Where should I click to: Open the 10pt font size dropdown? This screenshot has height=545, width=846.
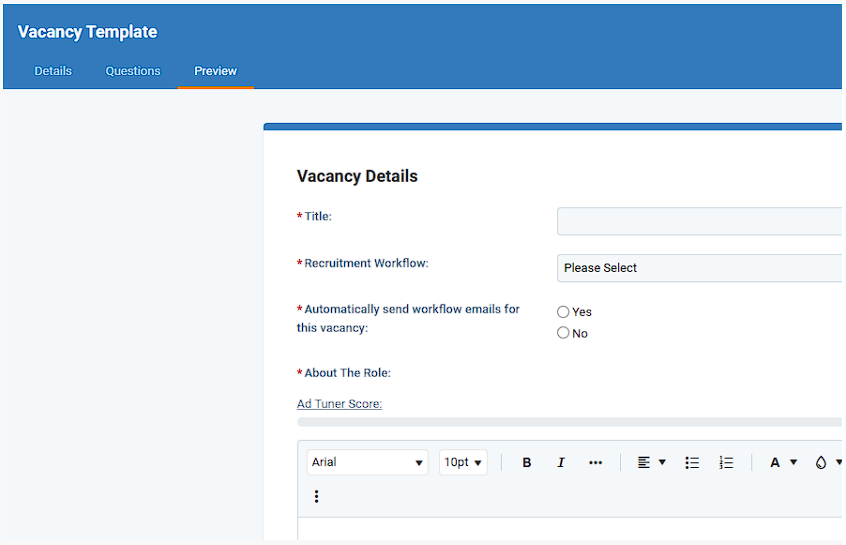[463, 462]
